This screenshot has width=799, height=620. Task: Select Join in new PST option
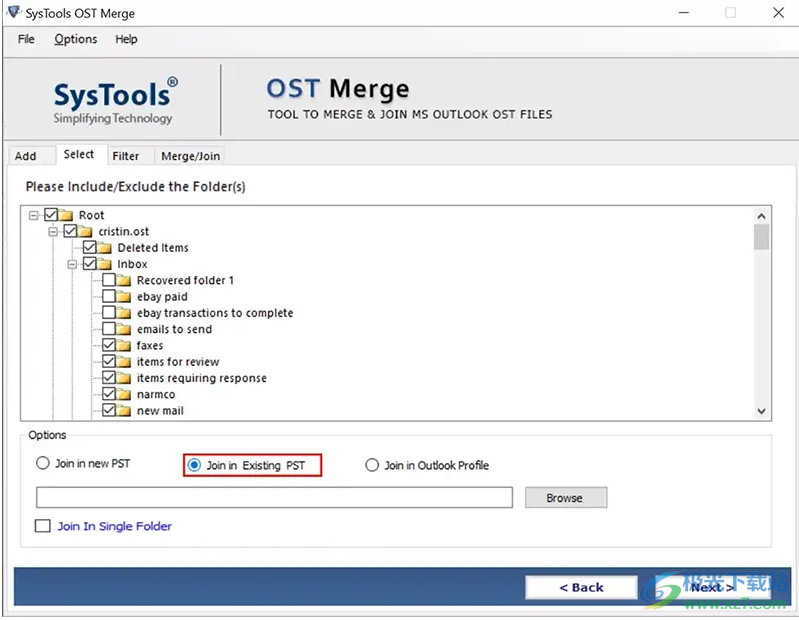click(42, 464)
